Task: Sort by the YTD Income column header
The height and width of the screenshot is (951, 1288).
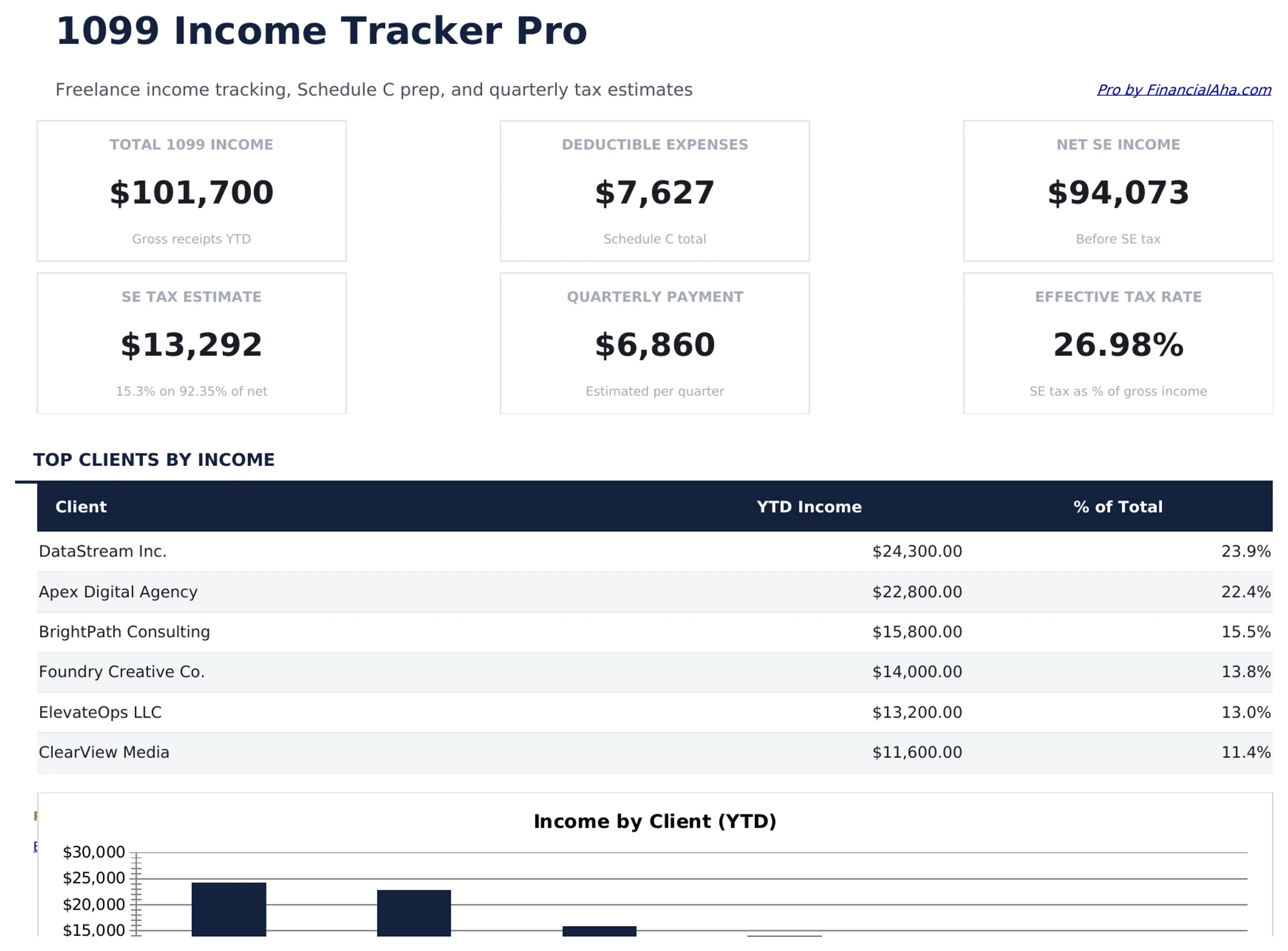Action: (809, 507)
